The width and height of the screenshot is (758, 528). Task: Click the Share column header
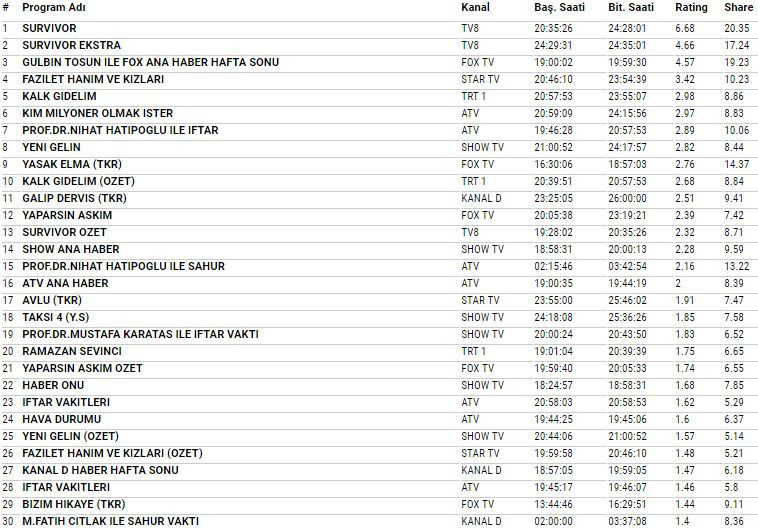[738, 7]
